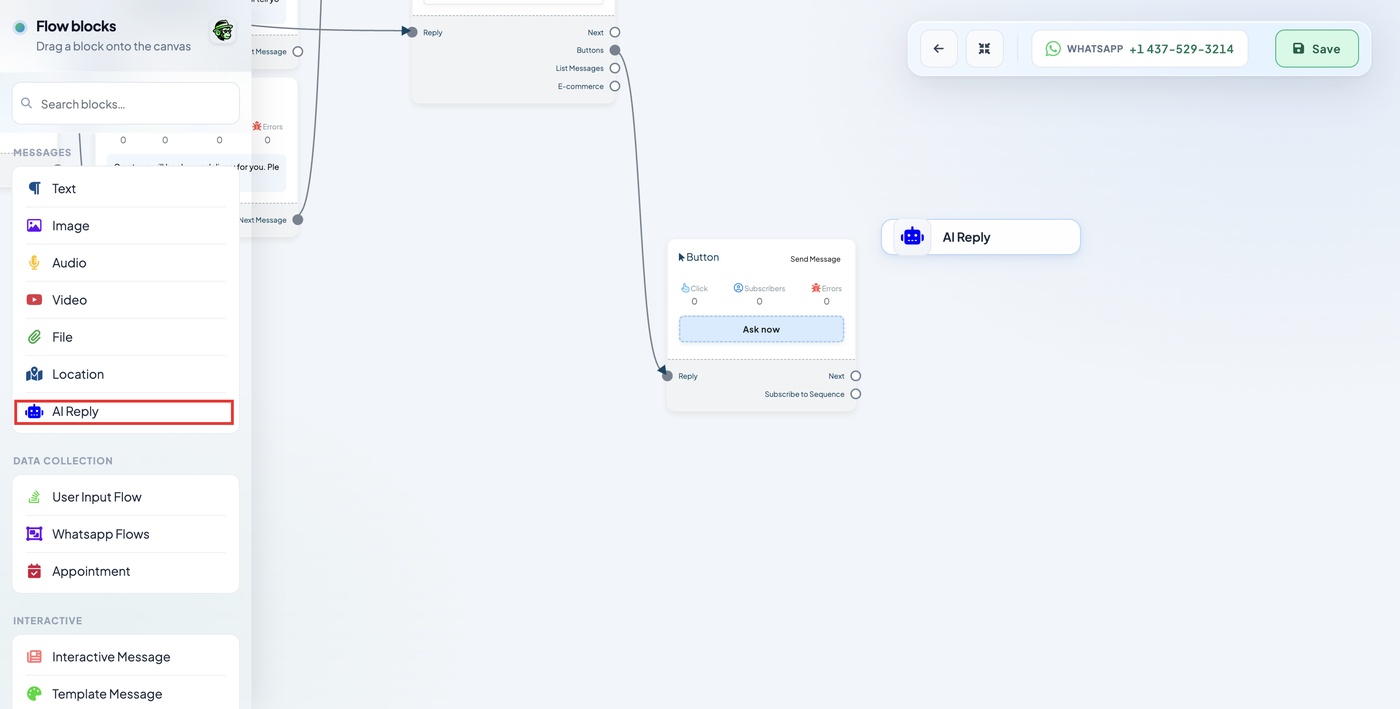Click the Next Message output port

point(298,220)
